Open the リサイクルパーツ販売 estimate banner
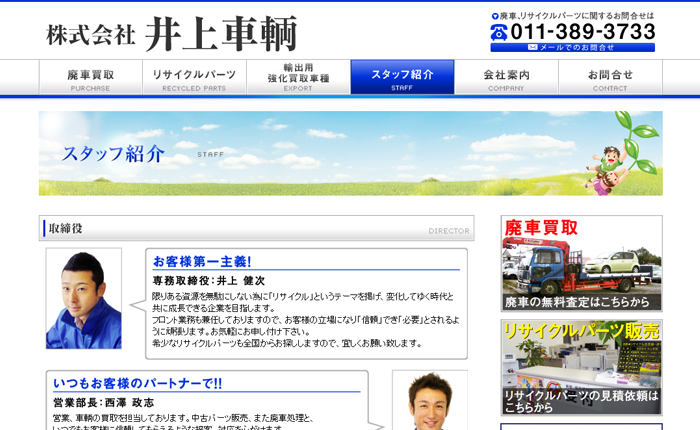Viewport: 700px width, 430px height. [581, 367]
